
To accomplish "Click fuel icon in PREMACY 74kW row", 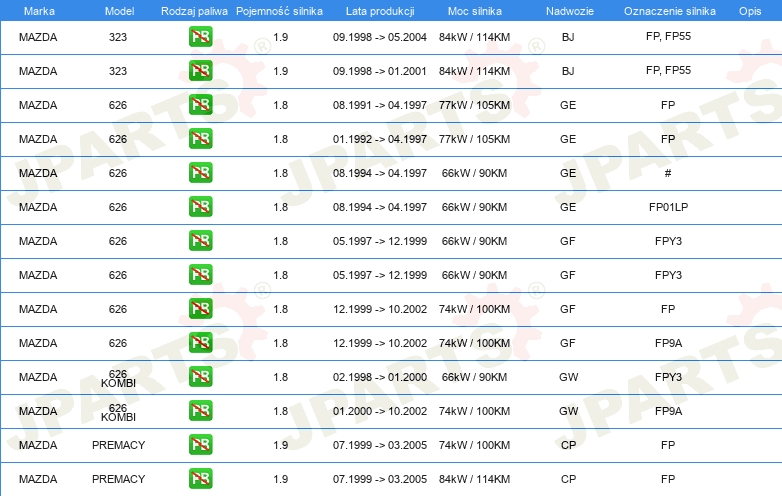I will click(200, 445).
